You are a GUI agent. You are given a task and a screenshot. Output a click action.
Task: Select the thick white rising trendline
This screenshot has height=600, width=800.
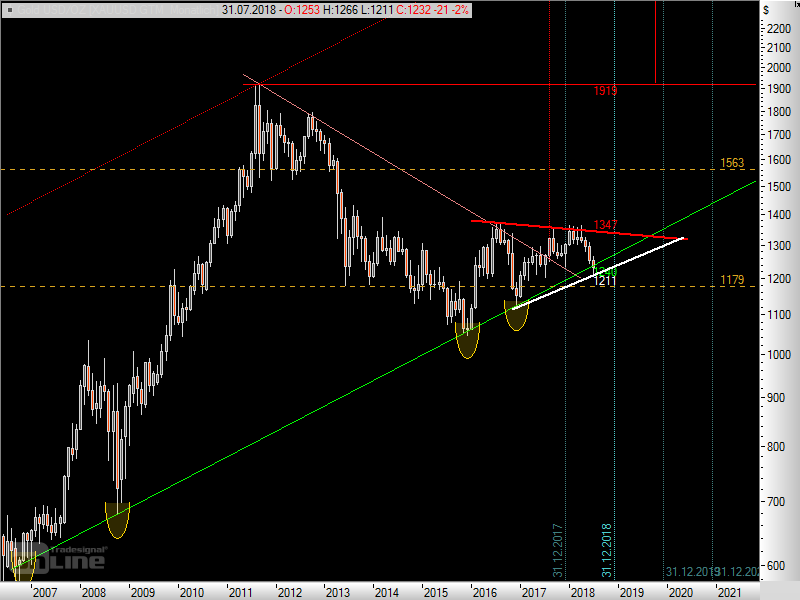(600, 272)
